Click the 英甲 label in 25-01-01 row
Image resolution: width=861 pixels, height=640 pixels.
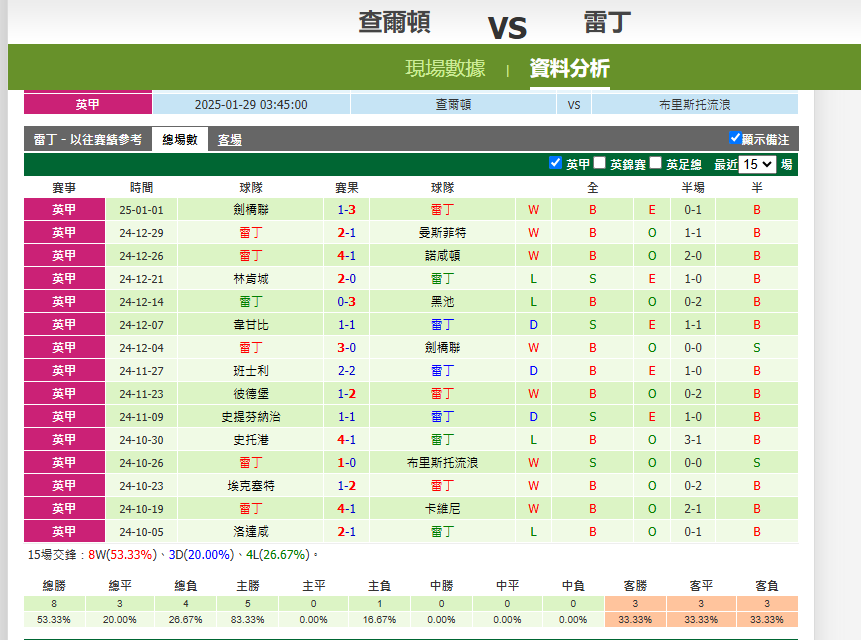tap(64, 210)
